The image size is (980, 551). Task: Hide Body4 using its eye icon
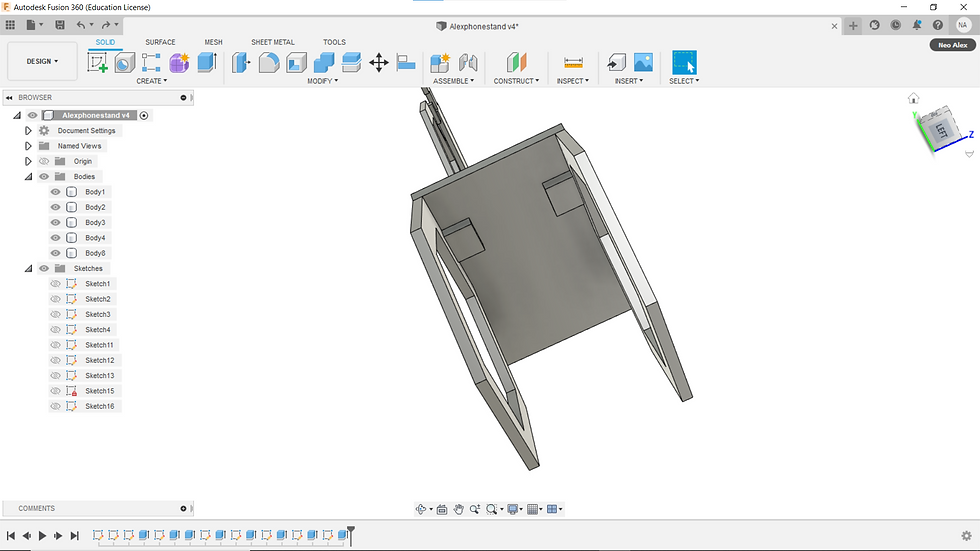[56, 238]
